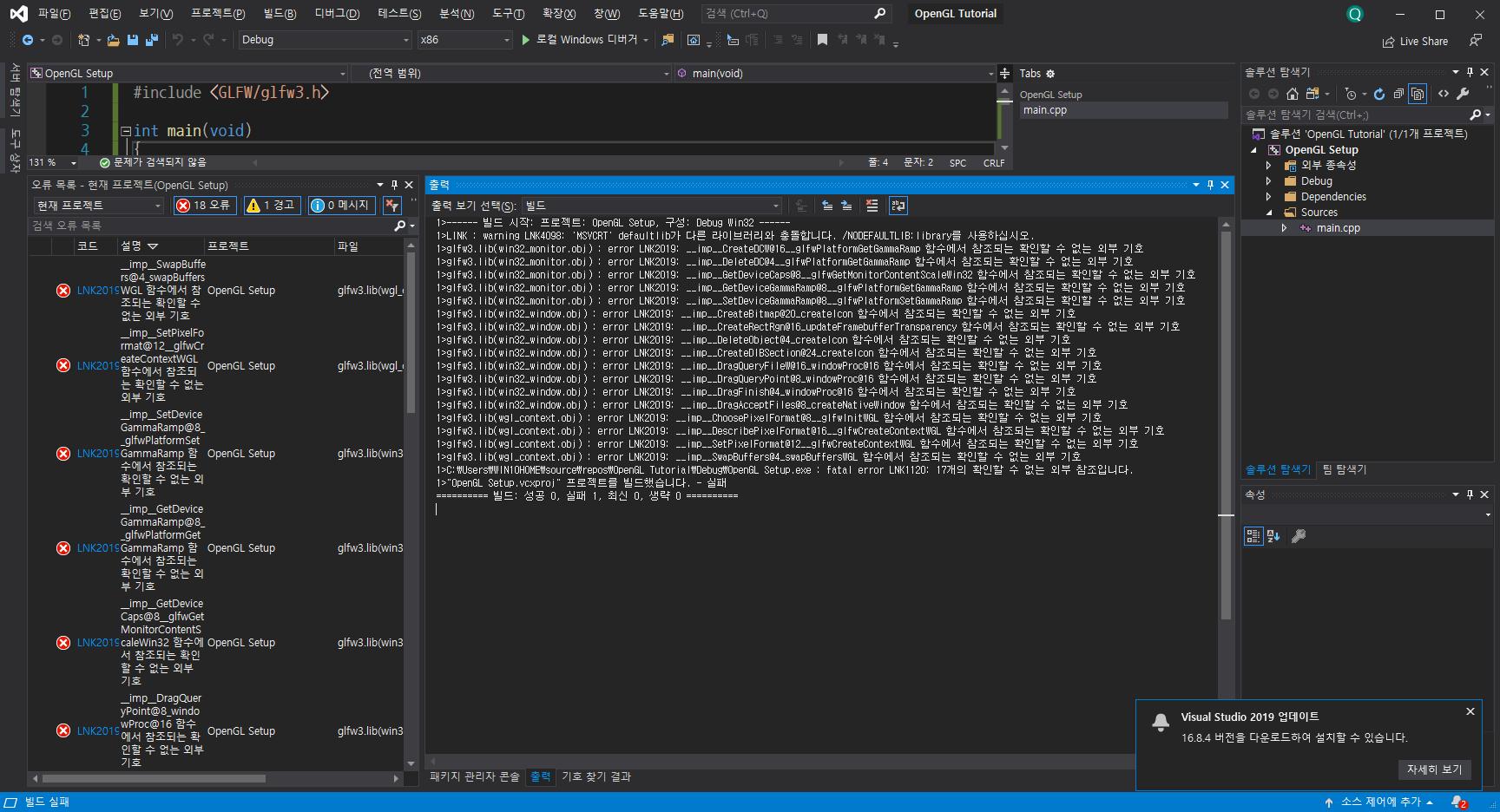Open the x86 platform dropdown
This screenshot has height=812, width=1500.
pyautogui.click(x=465, y=40)
